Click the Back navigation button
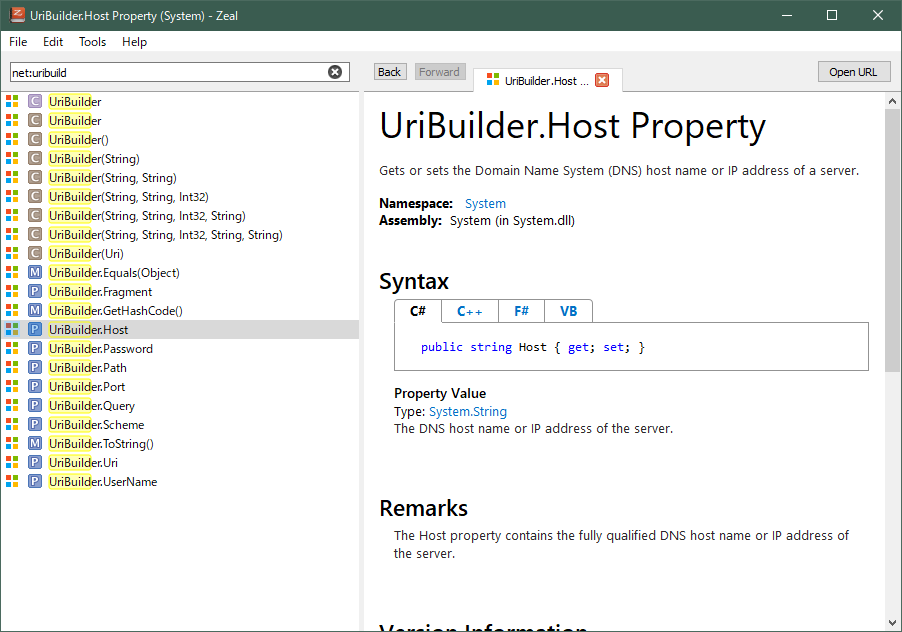 pyautogui.click(x=390, y=71)
